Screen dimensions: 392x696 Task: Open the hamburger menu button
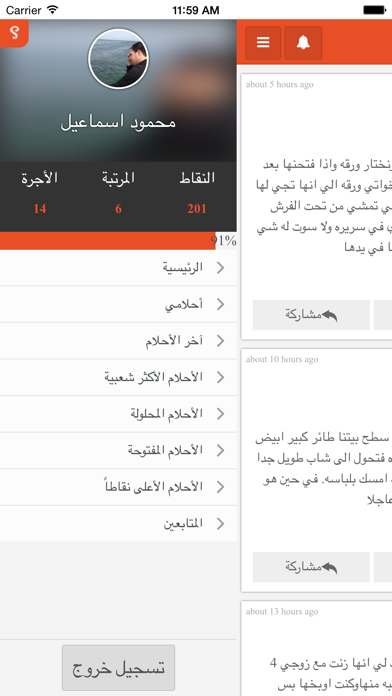coord(263,43)
